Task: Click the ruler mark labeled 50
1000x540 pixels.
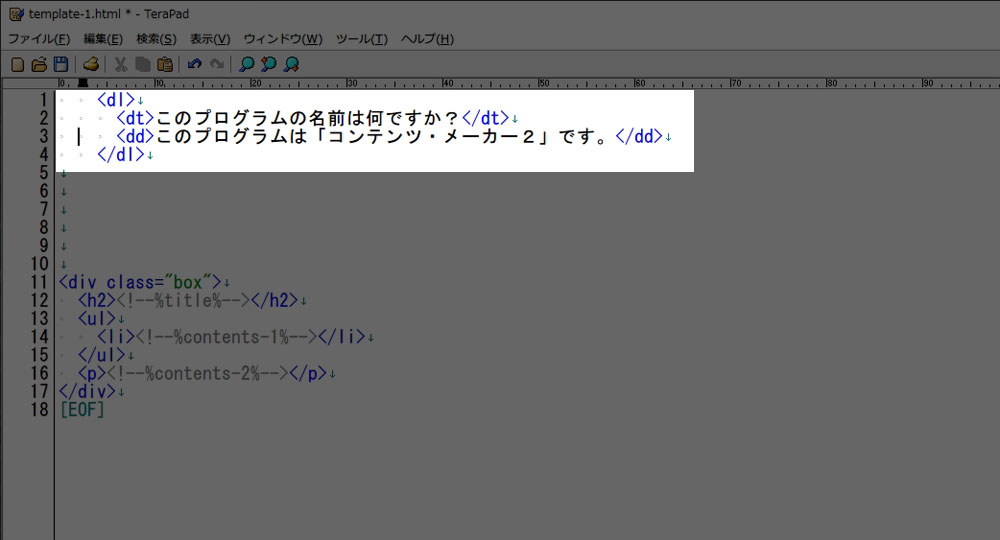Action: (x=543, y=83)
